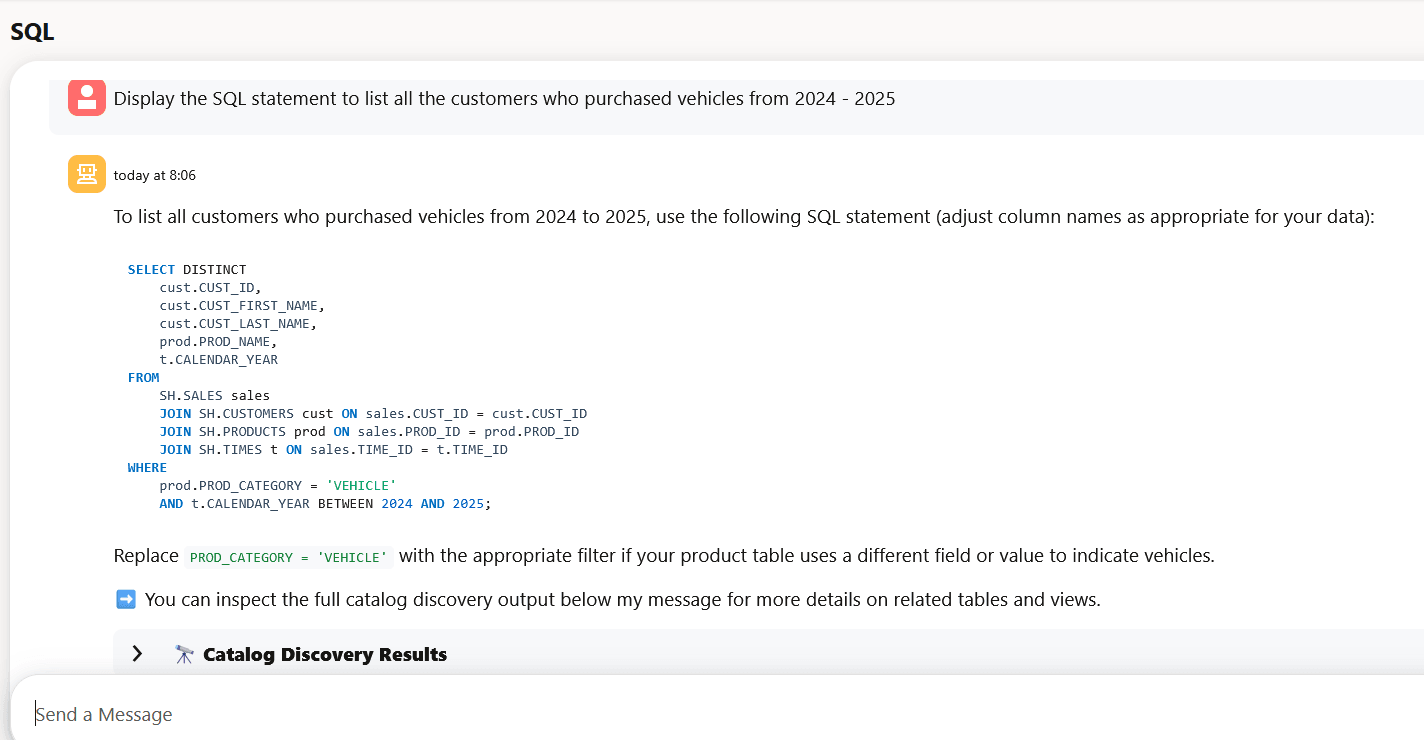The height and width of the screenshot is (740, 1424).
Task: Click the cust.CUST_FIRST_NAME line in code
Action: point(242,306)
